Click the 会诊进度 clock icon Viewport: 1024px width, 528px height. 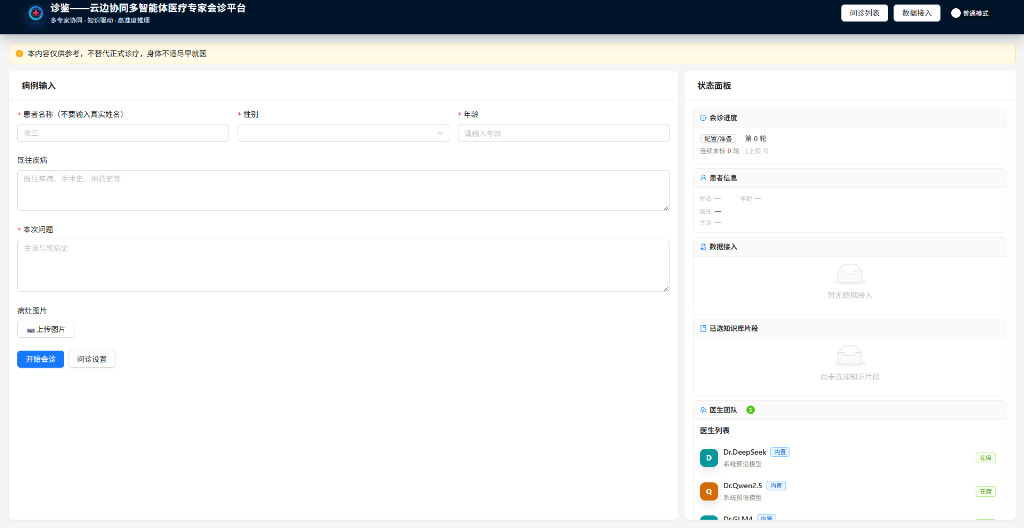pyautogui.click(x=703, y=118)
